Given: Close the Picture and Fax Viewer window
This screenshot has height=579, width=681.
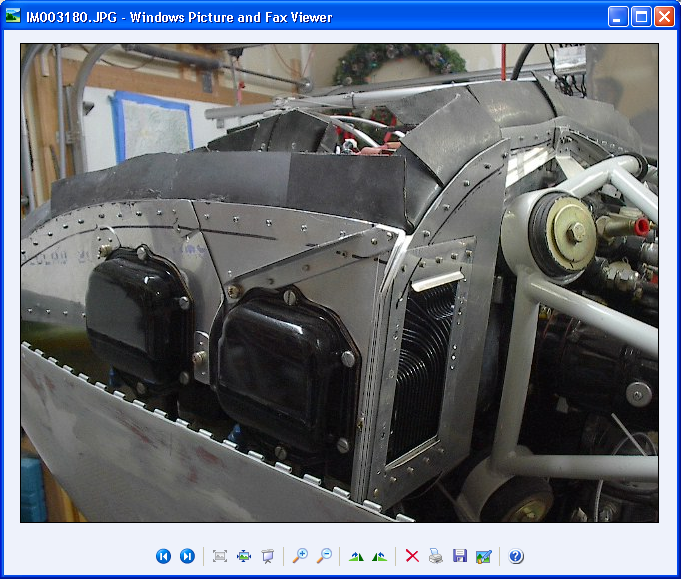Looking at the screenshot, I should point(664,16).
